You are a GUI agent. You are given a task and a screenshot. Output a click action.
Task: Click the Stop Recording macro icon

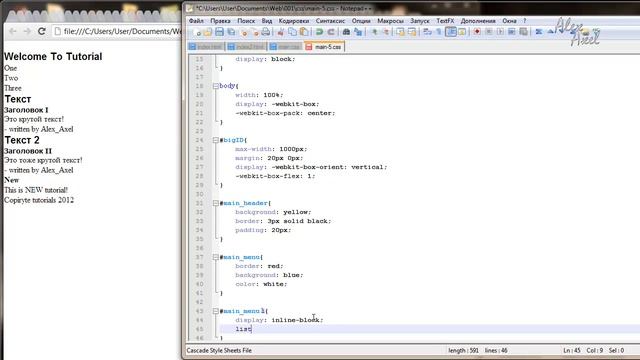(x=489, y=32)
